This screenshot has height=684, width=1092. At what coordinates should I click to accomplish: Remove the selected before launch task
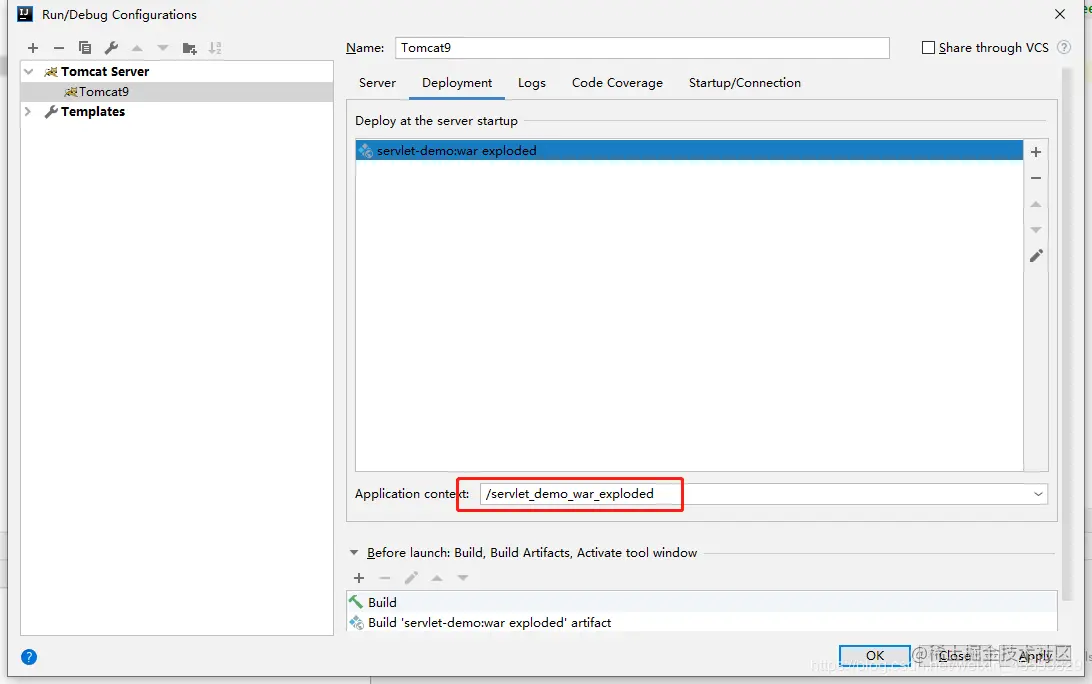[384, 578]
